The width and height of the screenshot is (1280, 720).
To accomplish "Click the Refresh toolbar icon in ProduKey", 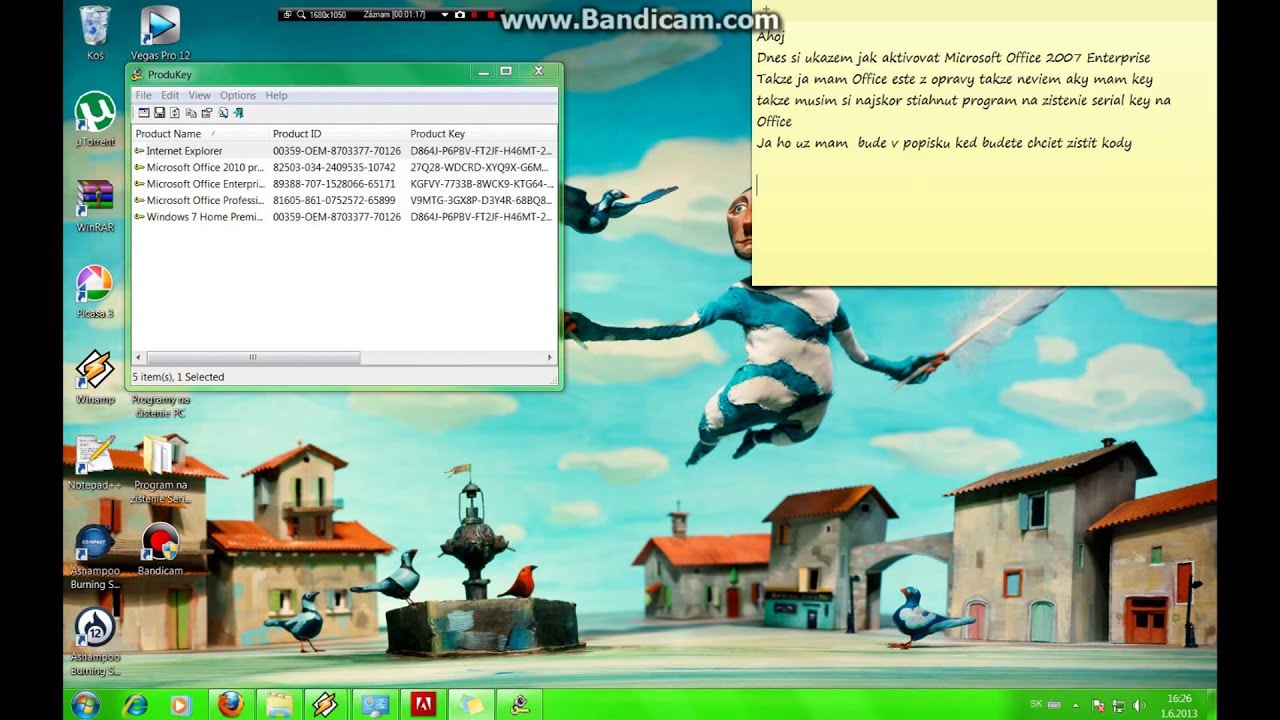I will [175, 113].
